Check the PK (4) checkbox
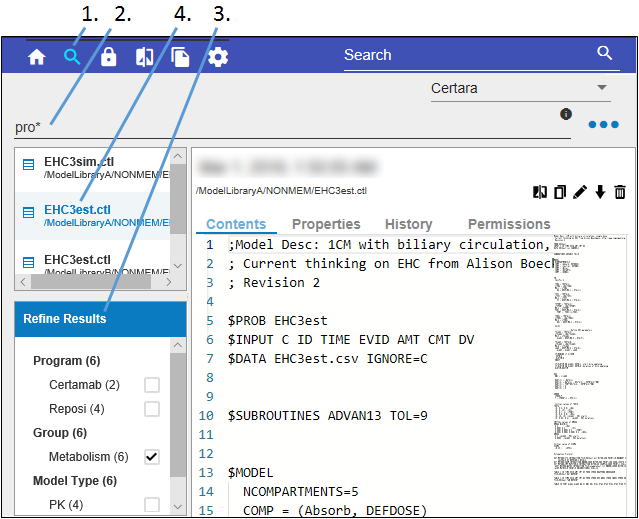The width and height of the screenshot is (639, 519). (152, 505)
